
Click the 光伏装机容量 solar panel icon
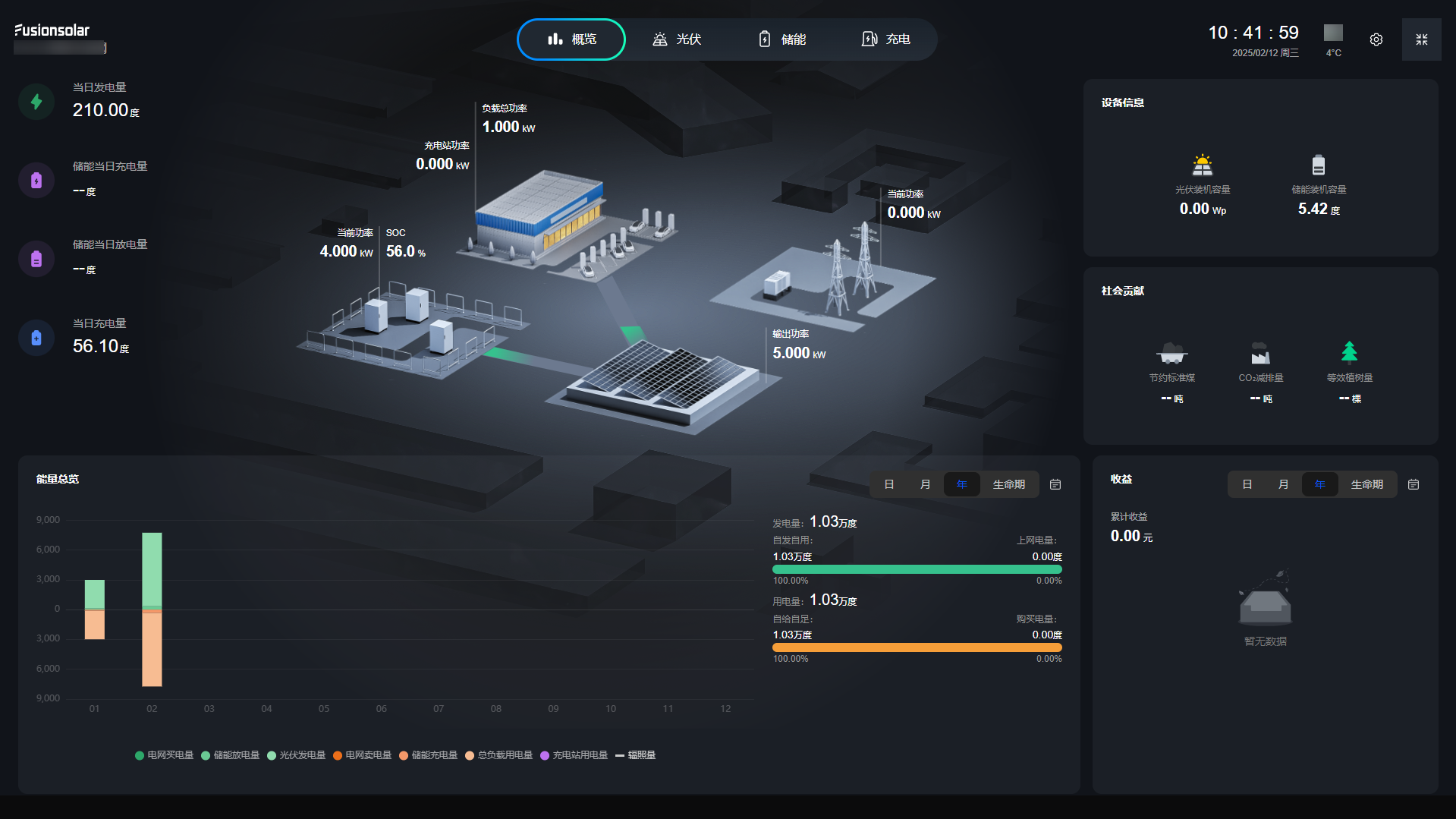pyautogui.click(x=1203, y=164)
